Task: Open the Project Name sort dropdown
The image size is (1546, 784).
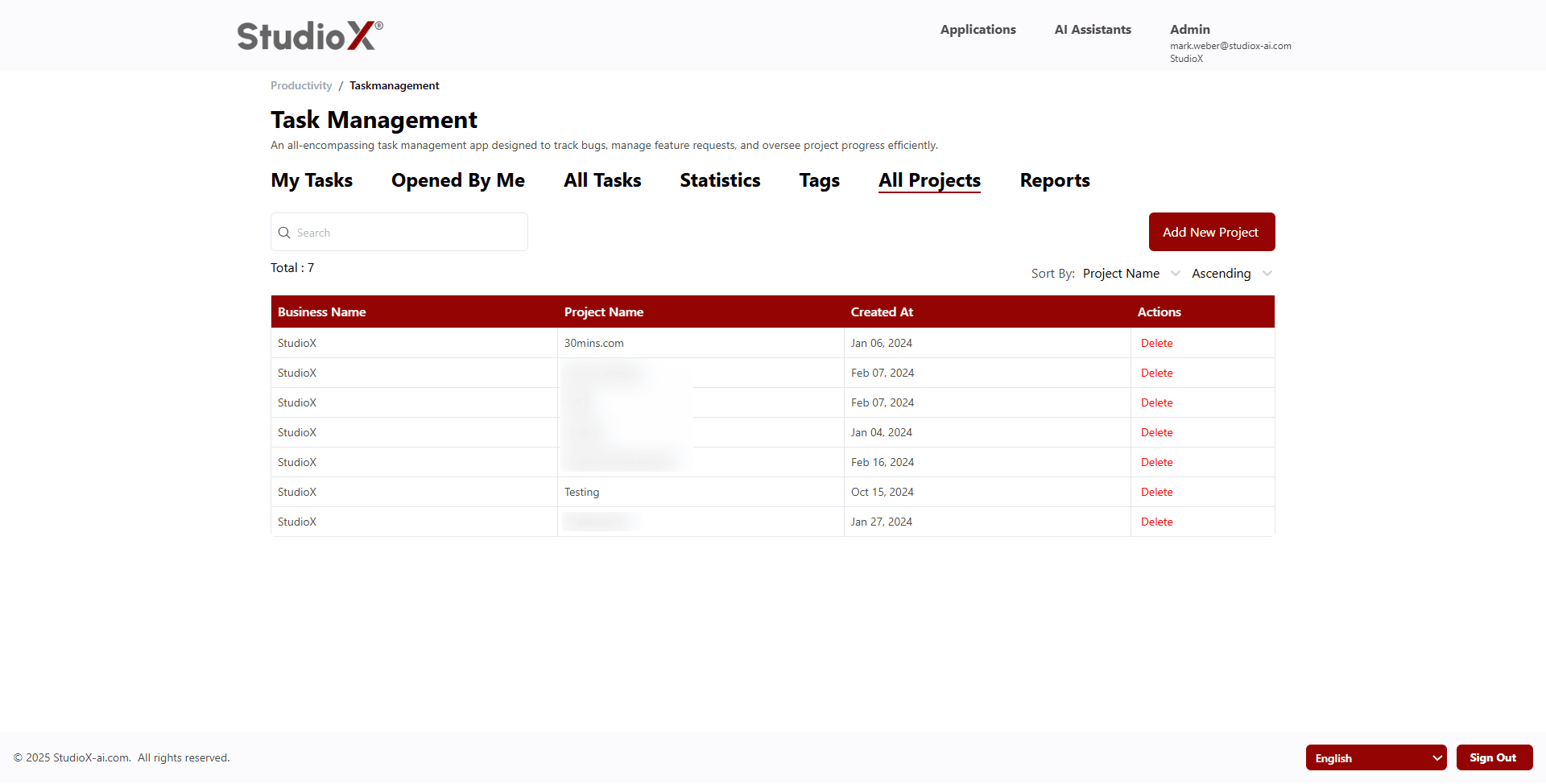Action: [x=1131, y=273]
